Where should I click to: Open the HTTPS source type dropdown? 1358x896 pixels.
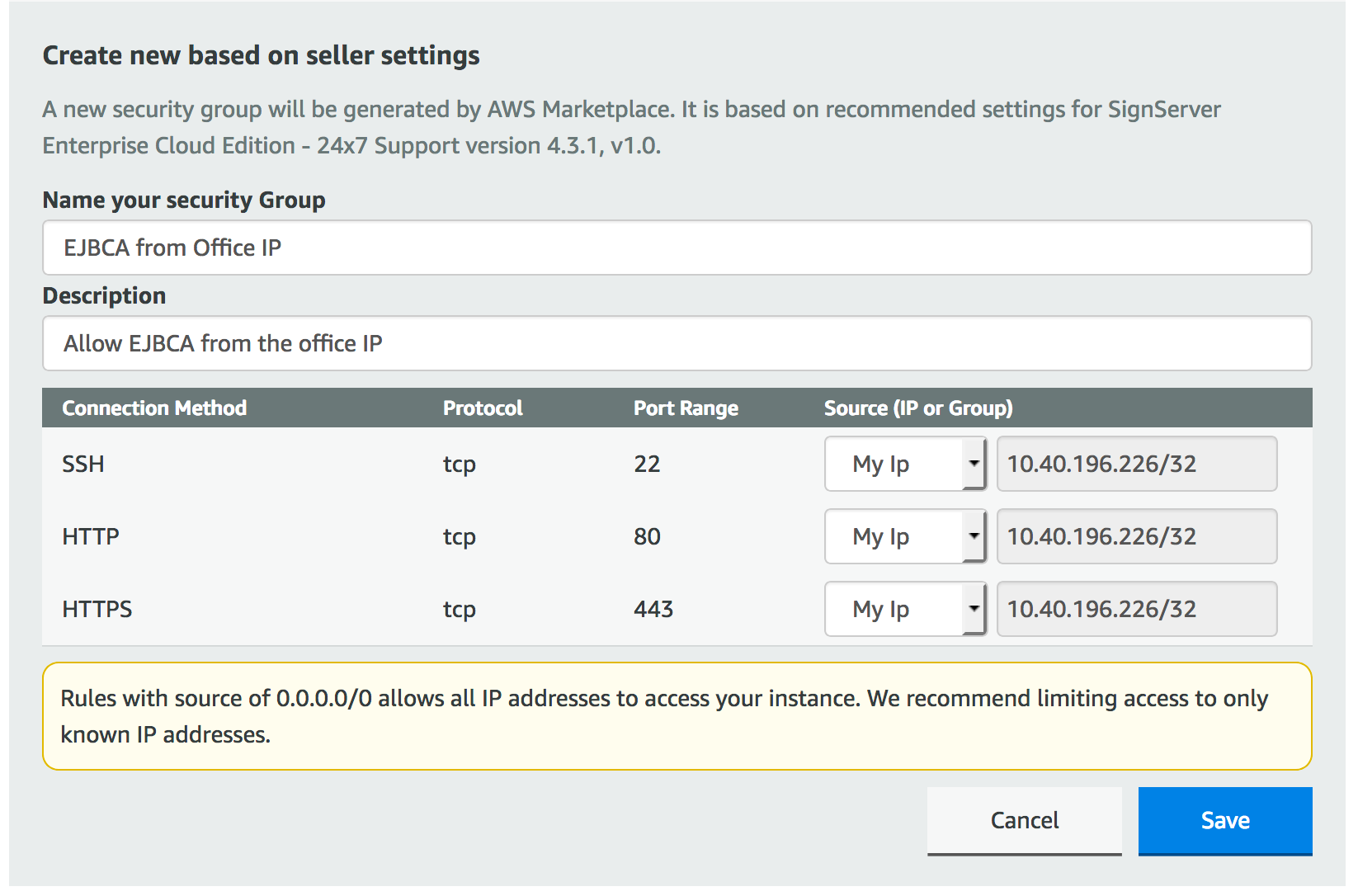[905, 609]
